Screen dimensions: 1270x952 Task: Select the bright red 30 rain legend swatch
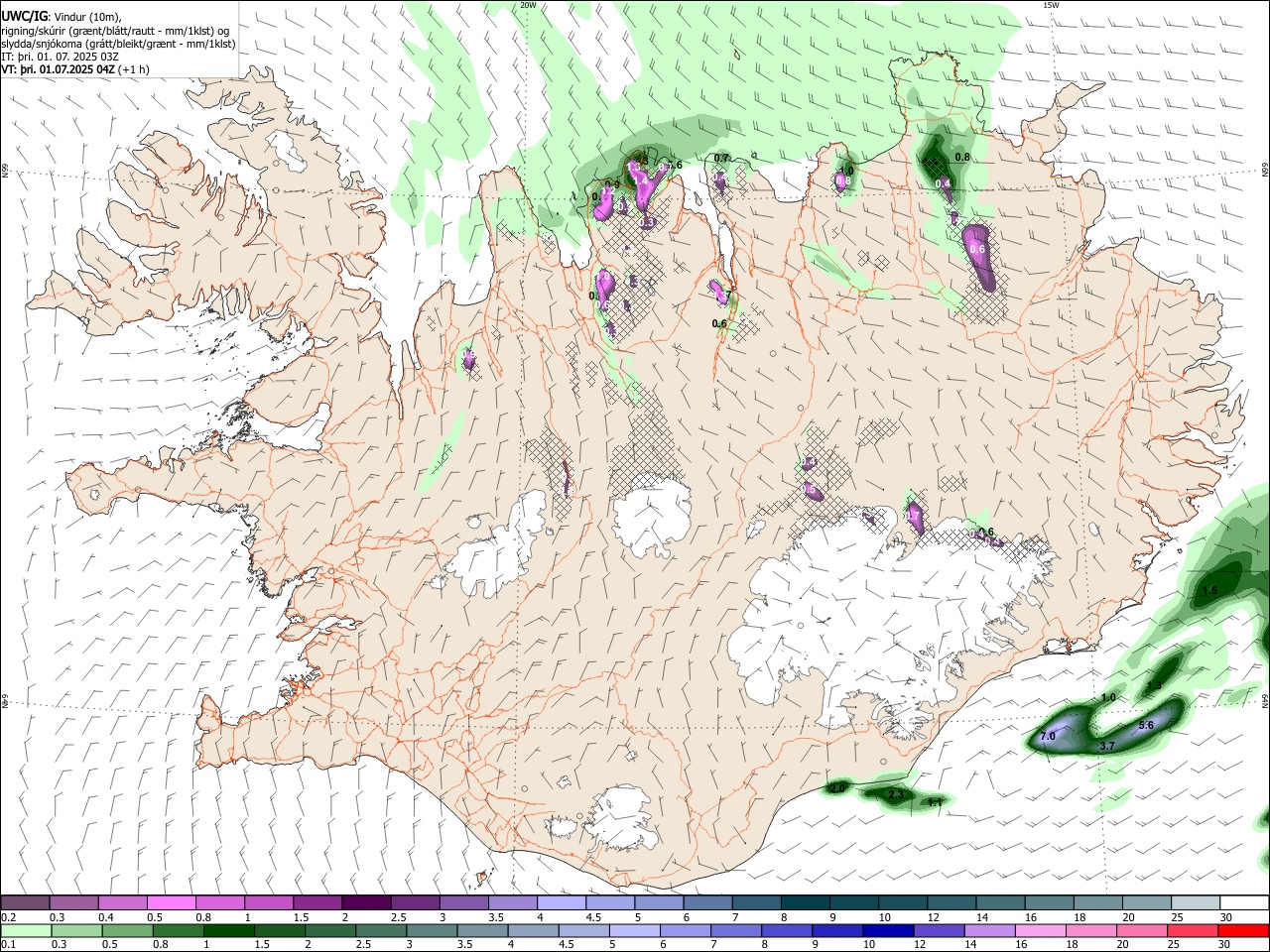pyautogui.click(x=1242, y=930)
